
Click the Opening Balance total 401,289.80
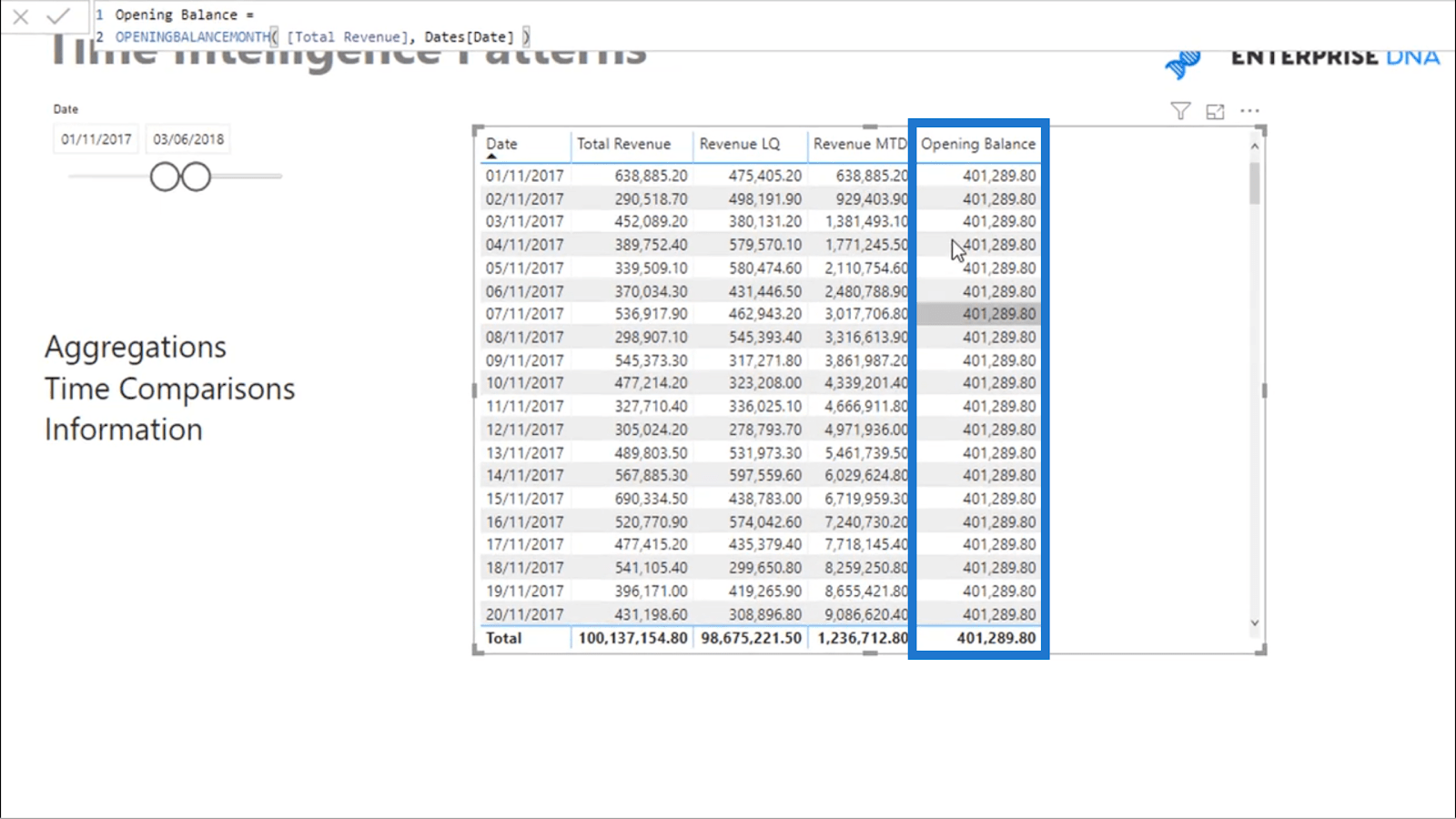(x=996, y=638)
